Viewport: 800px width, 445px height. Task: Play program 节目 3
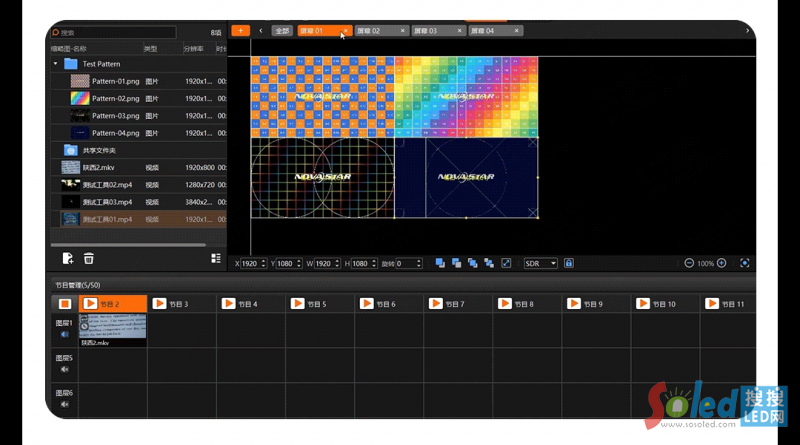click(x=160, y=303)
